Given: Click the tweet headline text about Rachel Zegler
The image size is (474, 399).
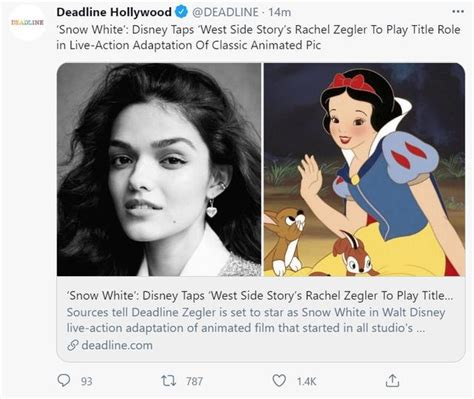Looking at the screenshot, I should click(258, 37).
